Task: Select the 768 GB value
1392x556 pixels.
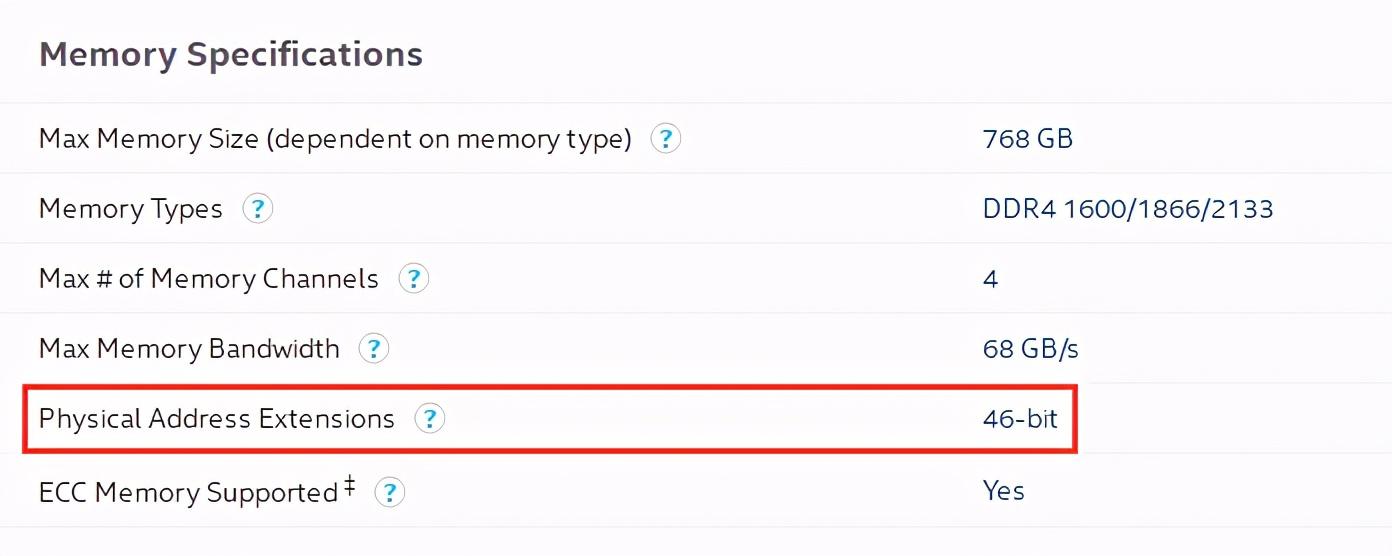Action: tap(1027, 139)
